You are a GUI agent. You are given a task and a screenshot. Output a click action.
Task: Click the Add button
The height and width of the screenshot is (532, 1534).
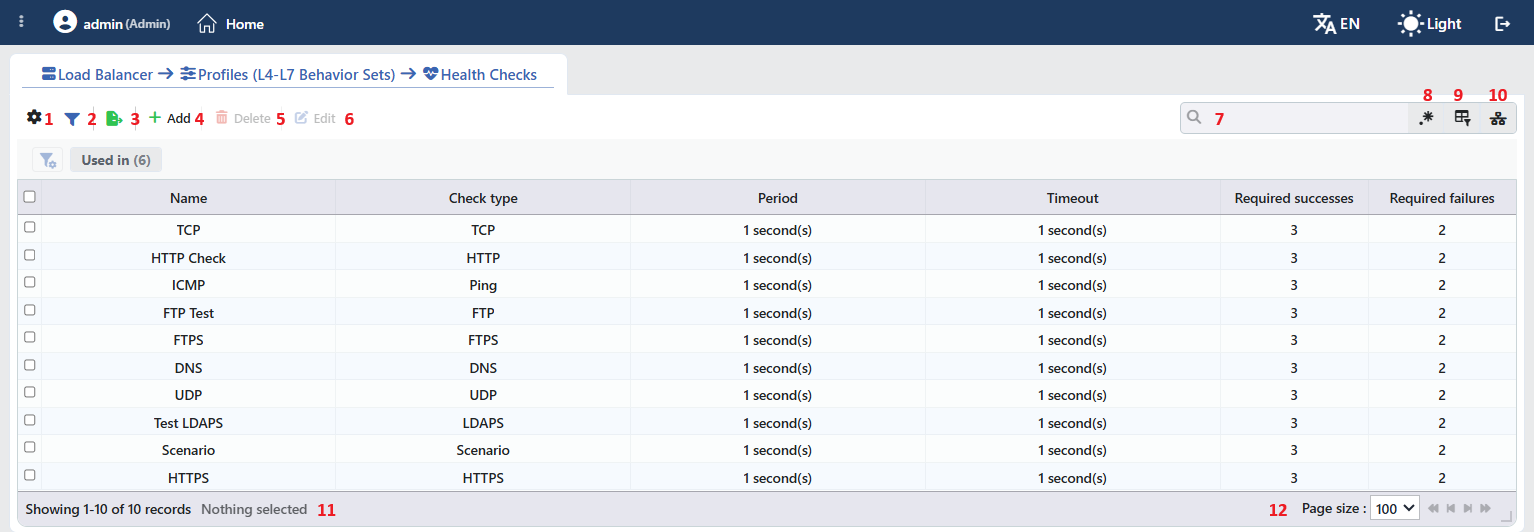(170, 118)
